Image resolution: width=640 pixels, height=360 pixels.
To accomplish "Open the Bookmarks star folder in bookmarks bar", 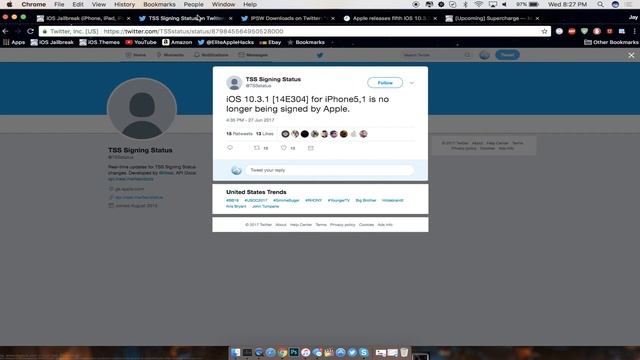I will 306,42.
